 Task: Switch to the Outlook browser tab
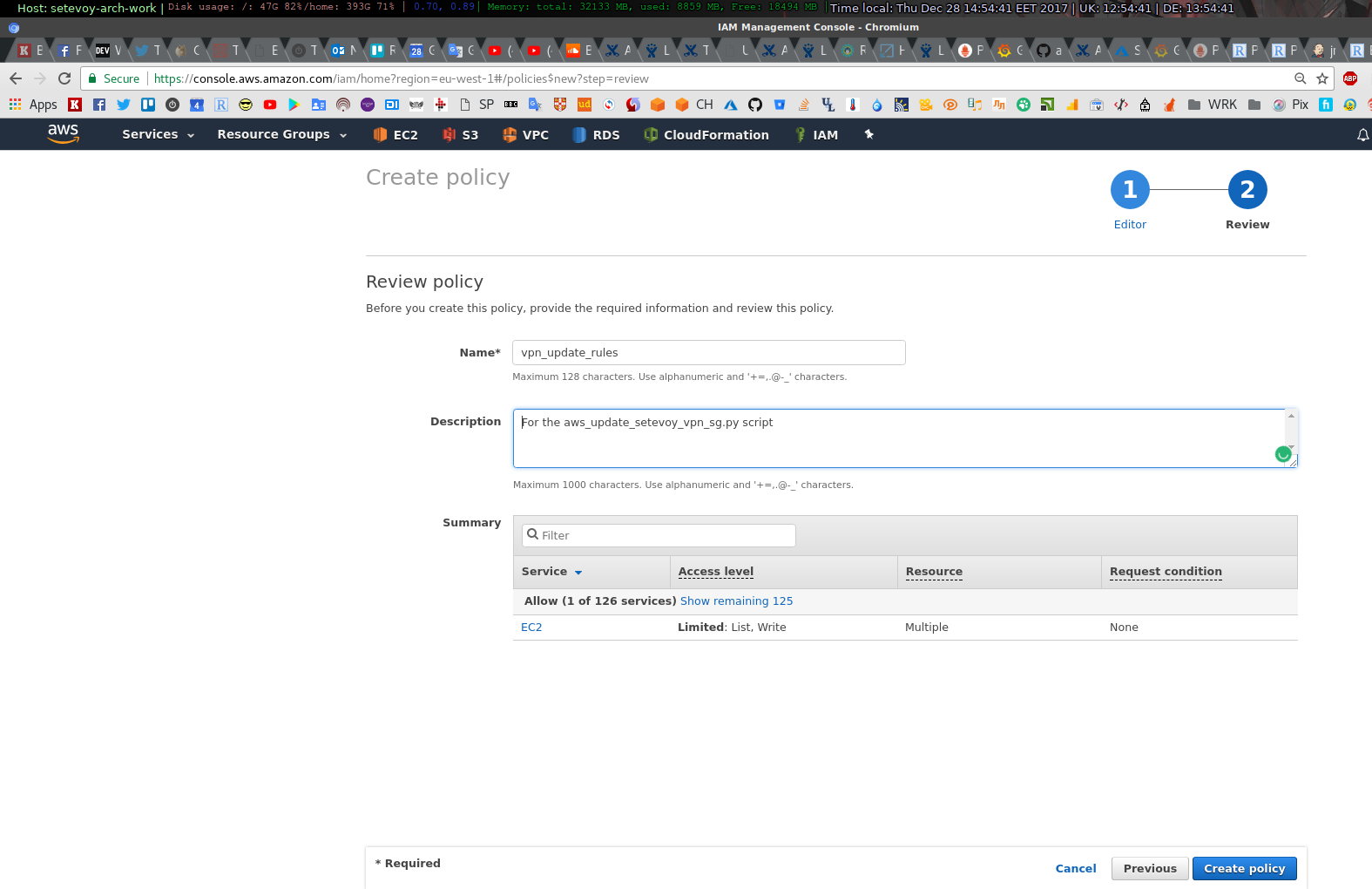pyautogui.click(x=344, y=51)
